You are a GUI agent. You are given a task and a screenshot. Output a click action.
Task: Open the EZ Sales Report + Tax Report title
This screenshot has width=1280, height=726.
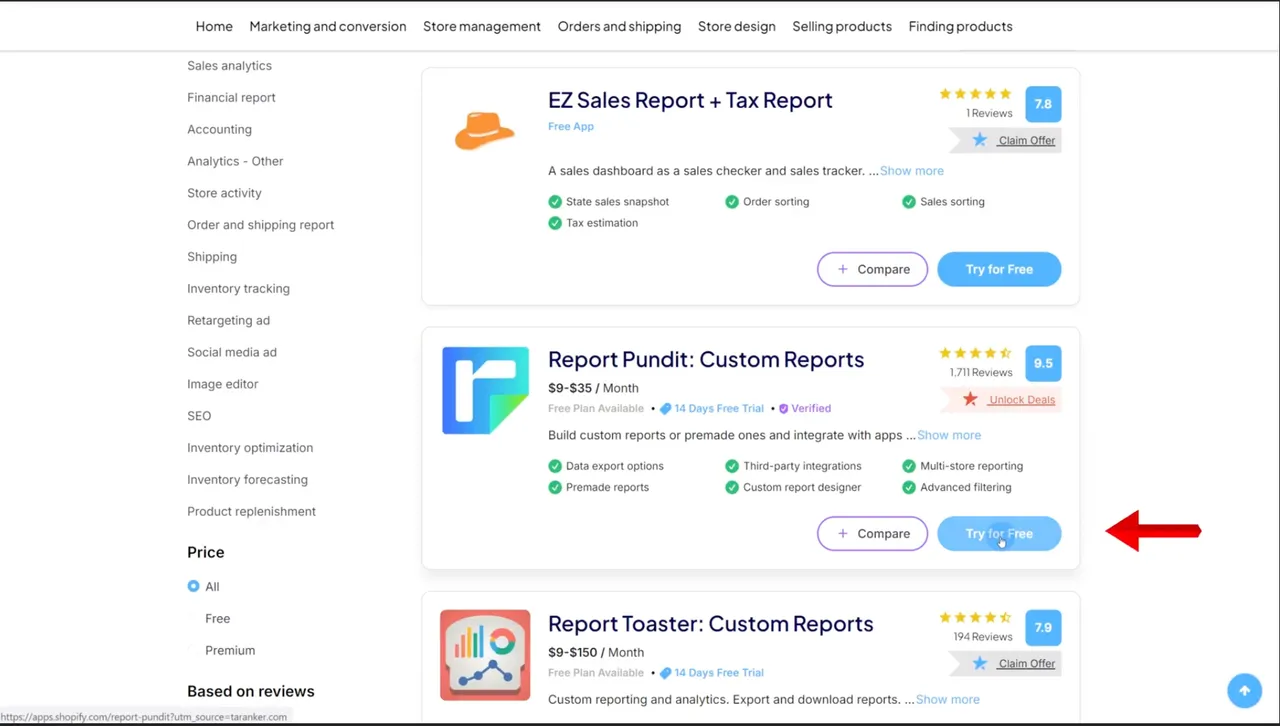coord(690,100)
